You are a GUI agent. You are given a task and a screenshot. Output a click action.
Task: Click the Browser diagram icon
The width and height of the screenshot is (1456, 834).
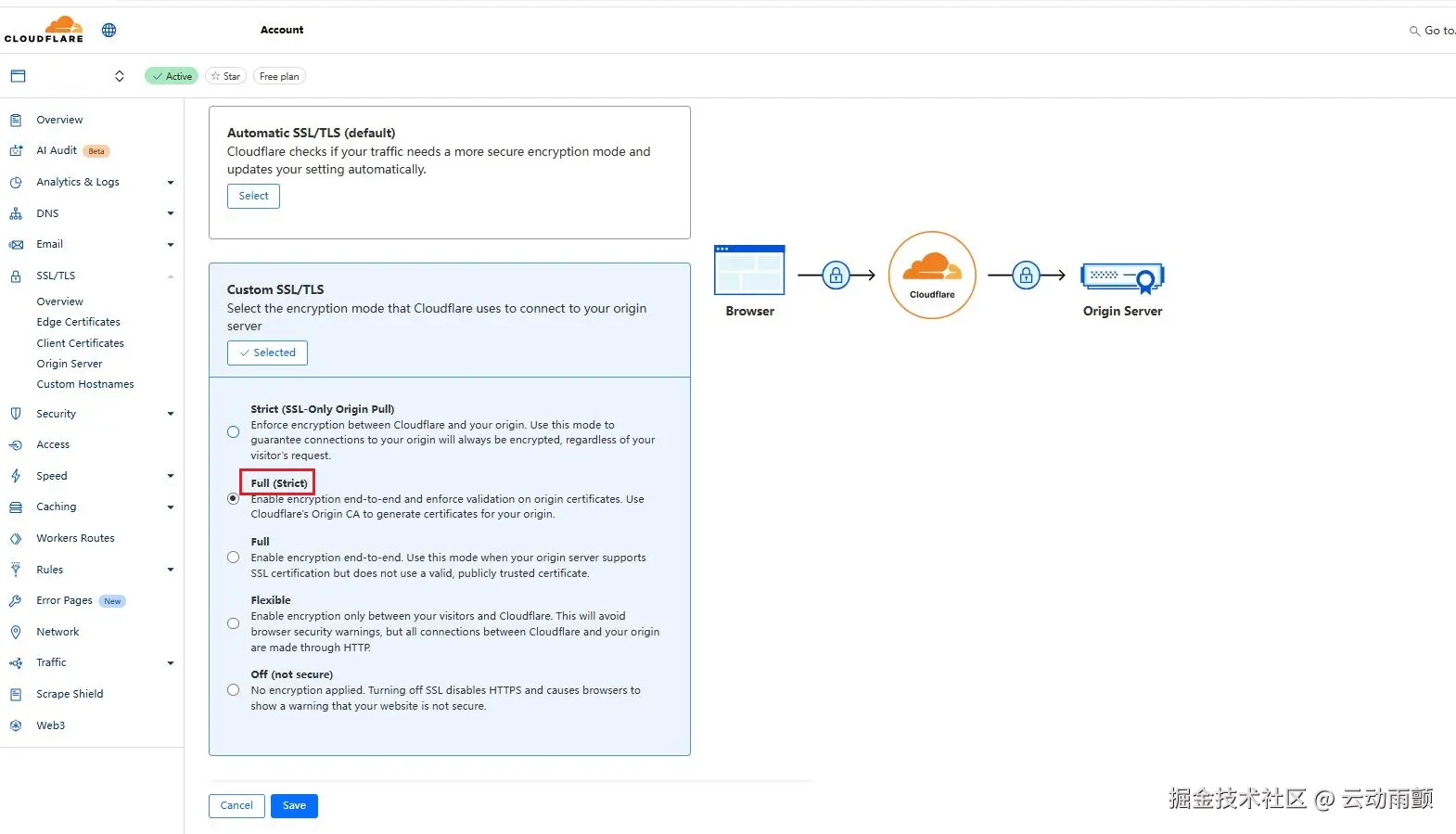point(749,270)
